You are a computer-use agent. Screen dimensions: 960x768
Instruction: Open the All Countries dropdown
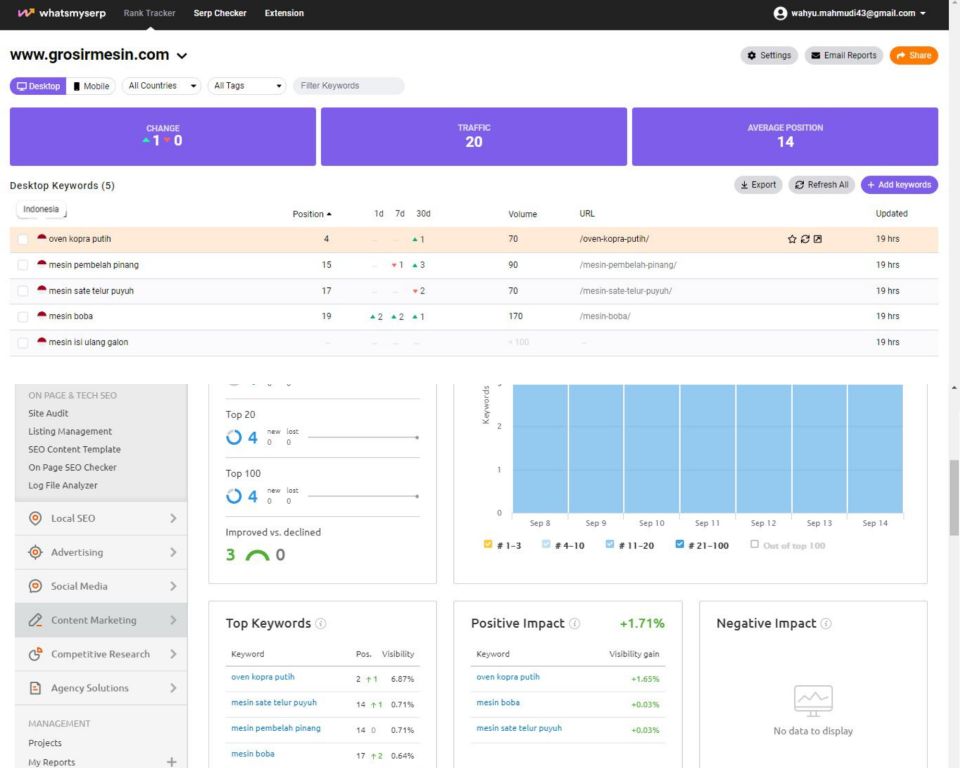click(162, 86)
